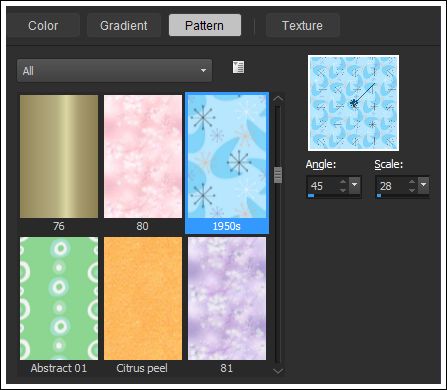Select the gold pattern named 76
The height and width of the screenshot is (390, 447).
(59, 163)
